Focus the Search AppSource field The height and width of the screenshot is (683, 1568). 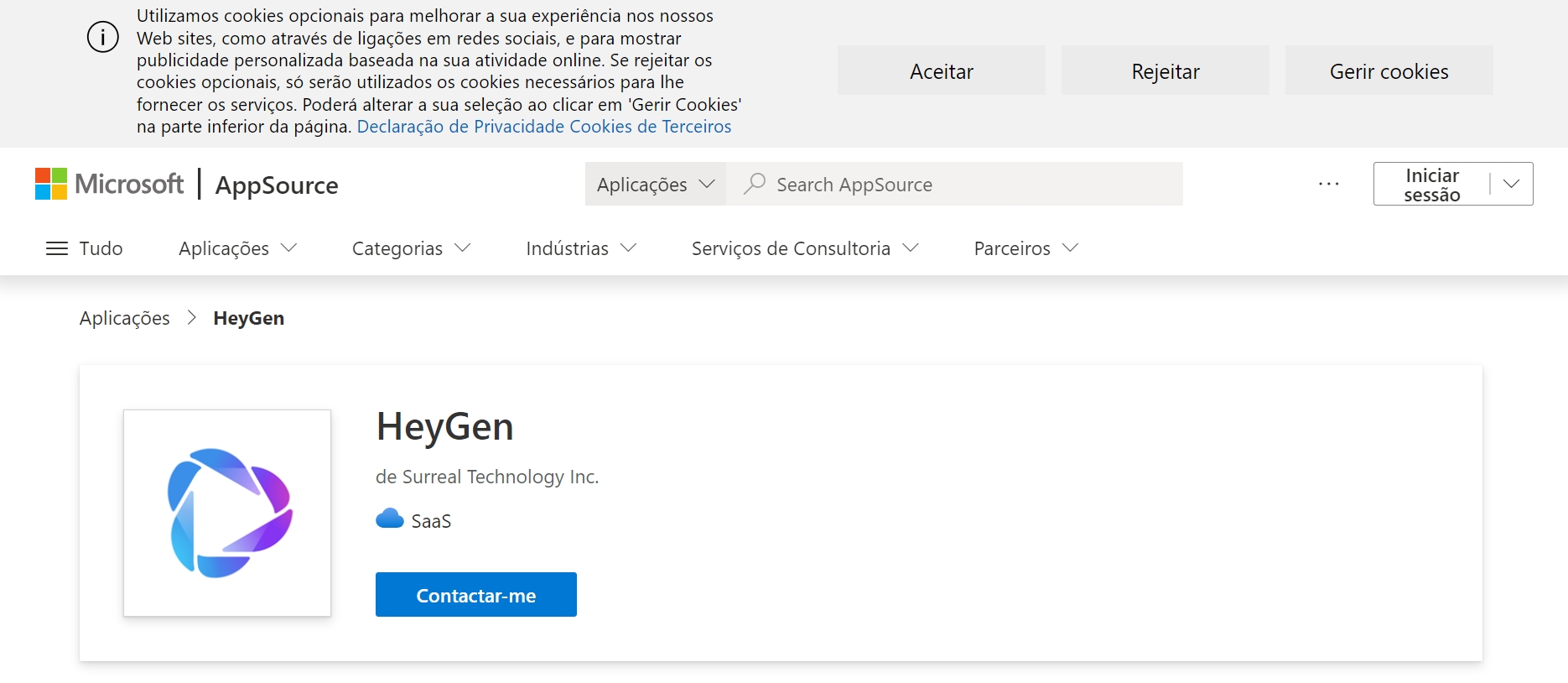[x=955, y=184]
